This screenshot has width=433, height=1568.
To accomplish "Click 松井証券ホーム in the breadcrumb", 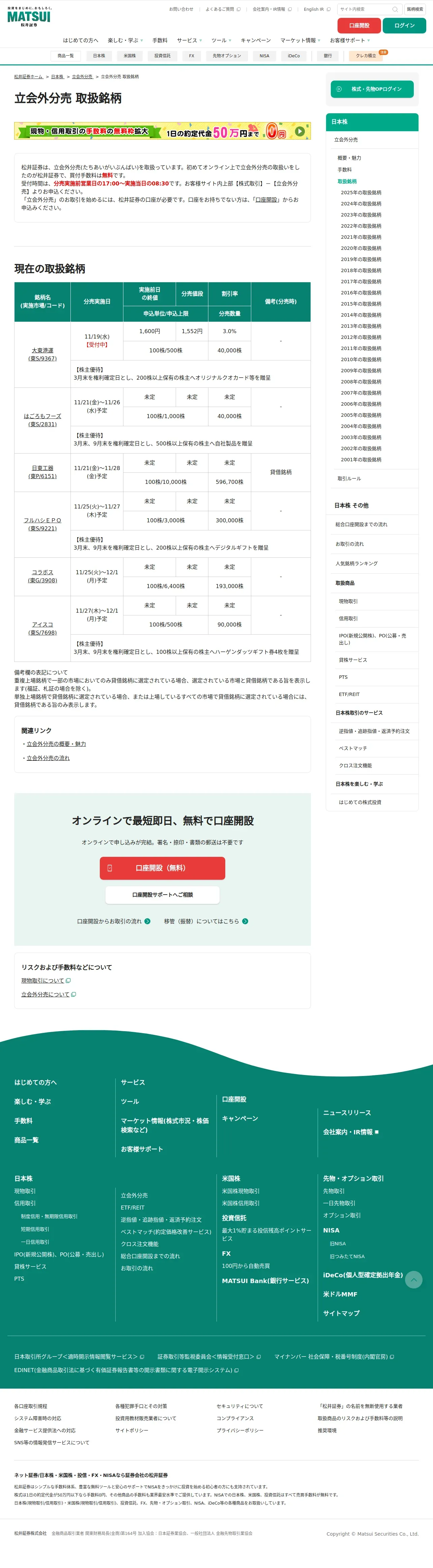I will [29, 77].
